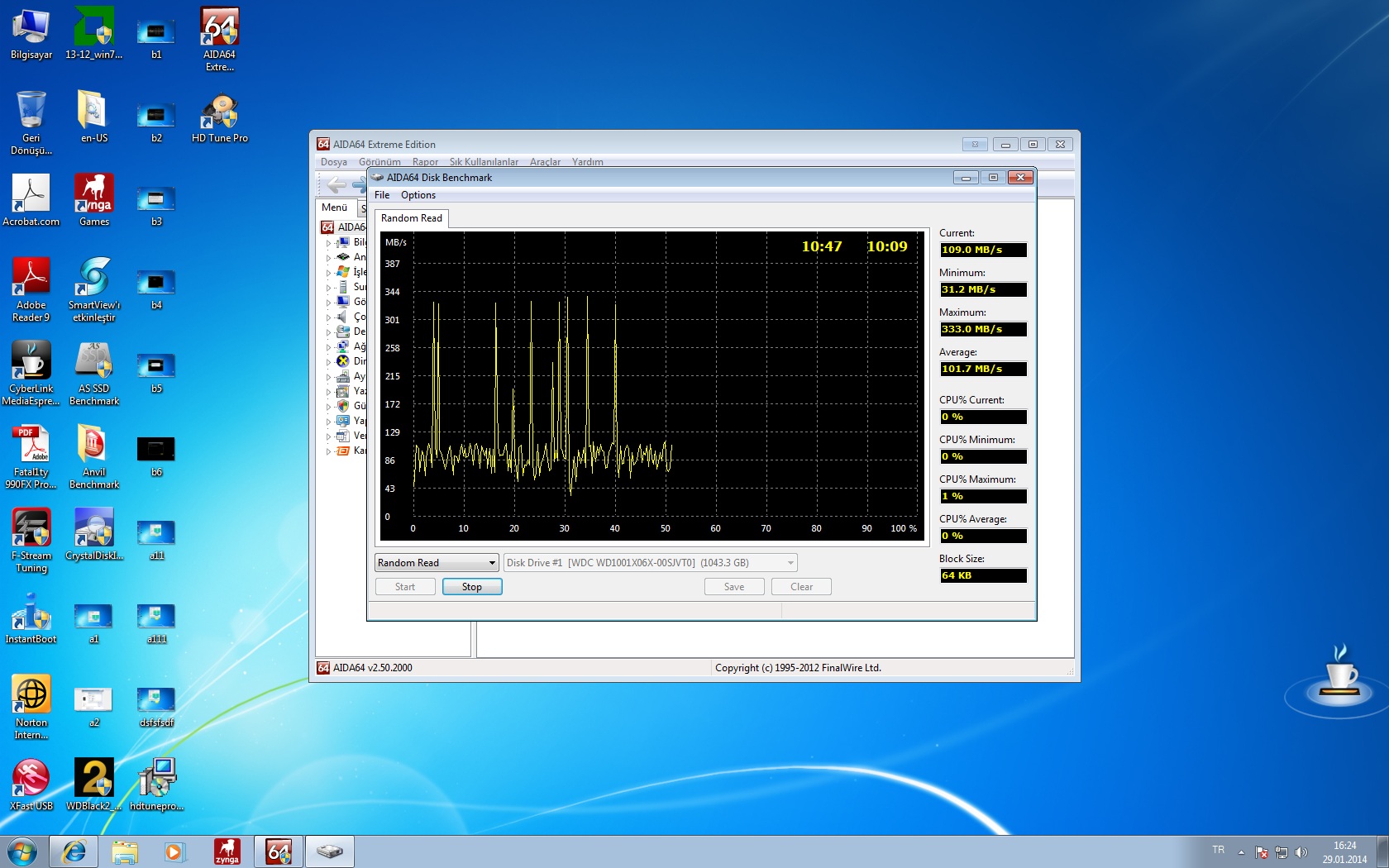The height and width of the screenshot is (868, 1389).
Task: Select the Random Read tab
Action: coord(412,218)
